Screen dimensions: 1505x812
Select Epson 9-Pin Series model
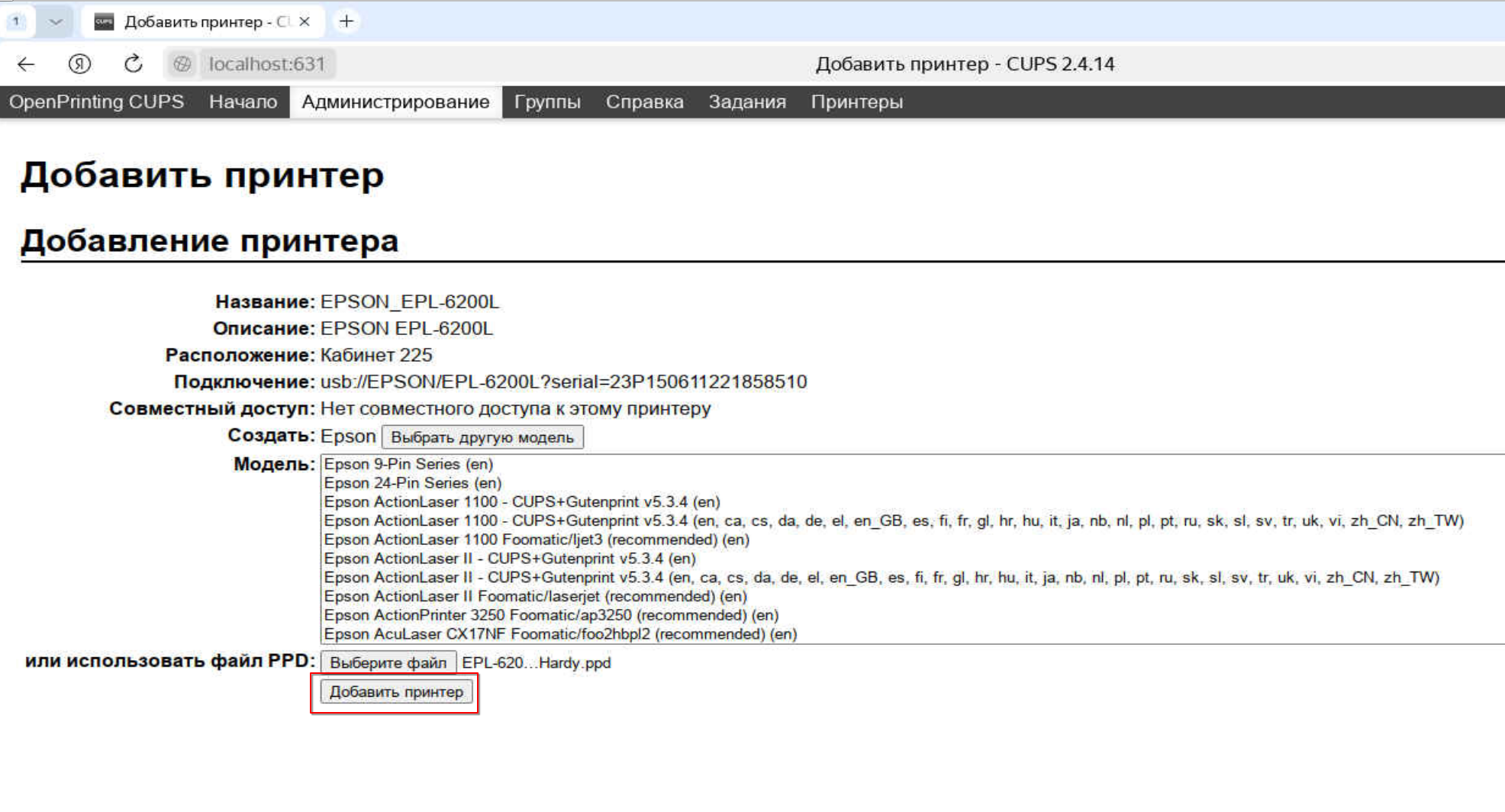(408, 464)
